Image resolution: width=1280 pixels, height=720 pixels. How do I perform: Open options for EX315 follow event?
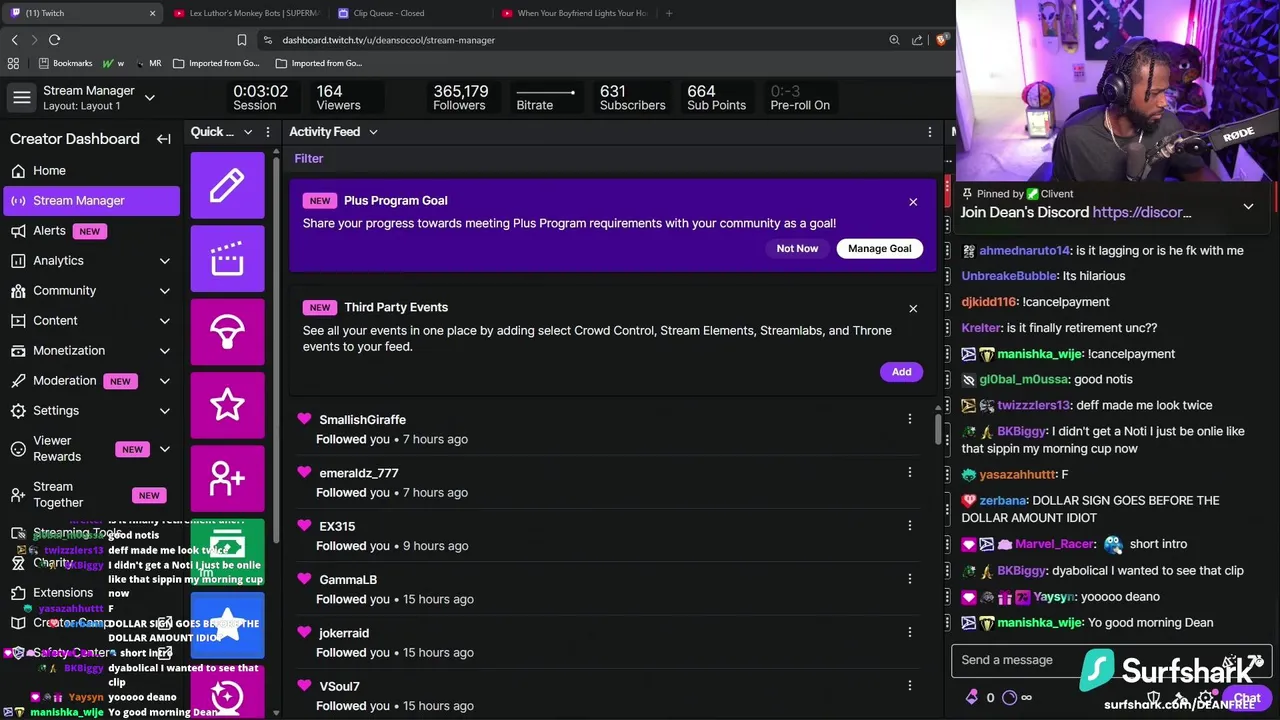[x=910, y=525]
